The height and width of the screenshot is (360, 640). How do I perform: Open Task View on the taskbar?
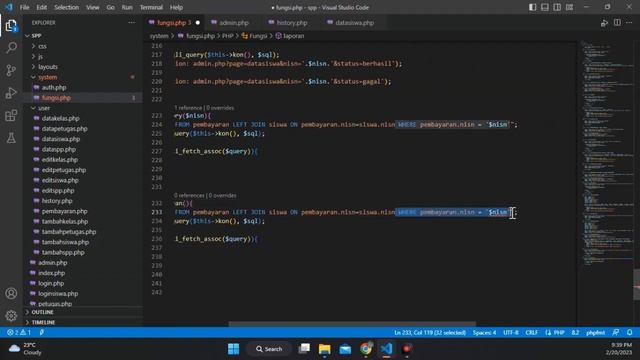click(x=304, y=349)
